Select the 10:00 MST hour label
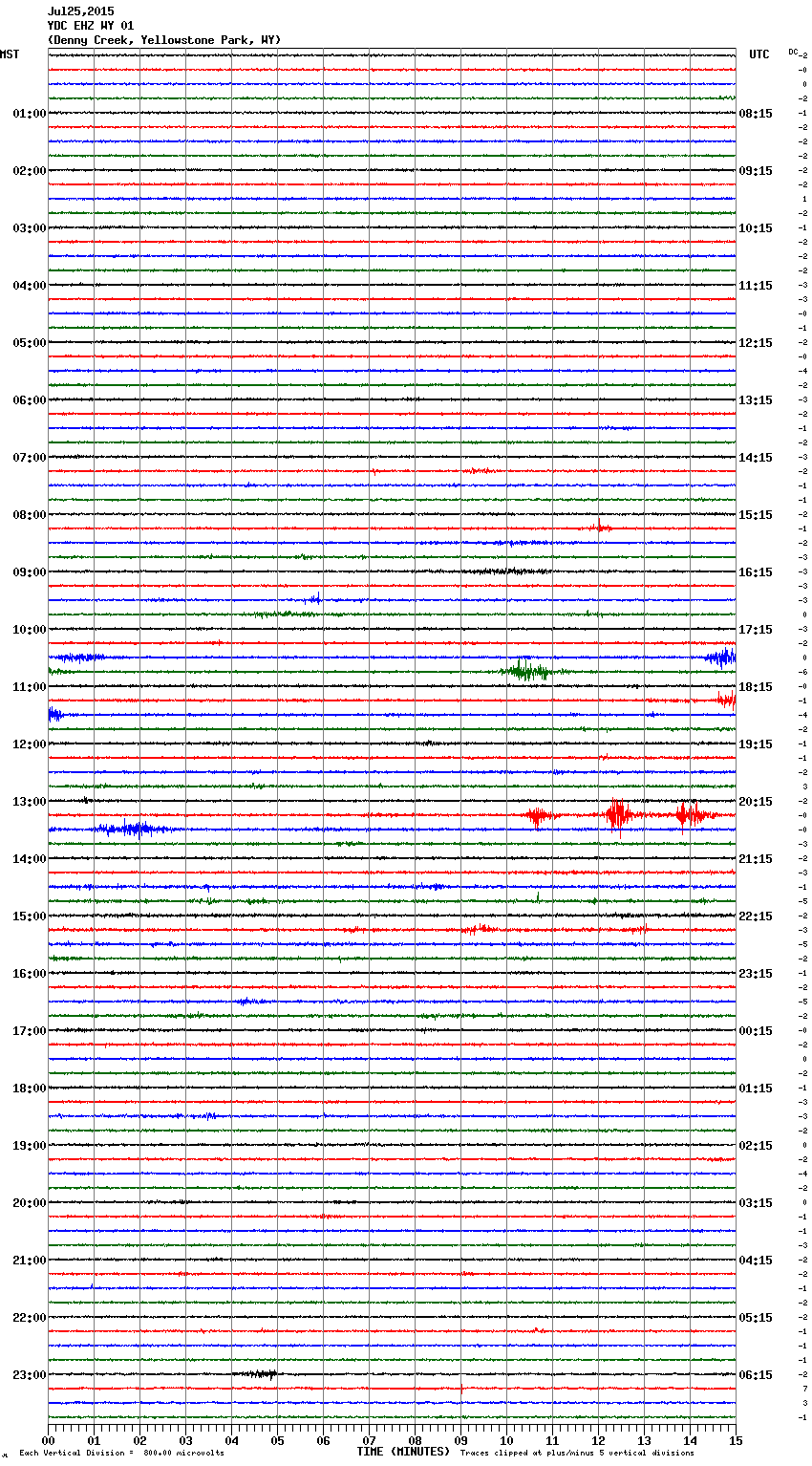This screenshot has width=812, height=1466. click(x=30, y=630)
